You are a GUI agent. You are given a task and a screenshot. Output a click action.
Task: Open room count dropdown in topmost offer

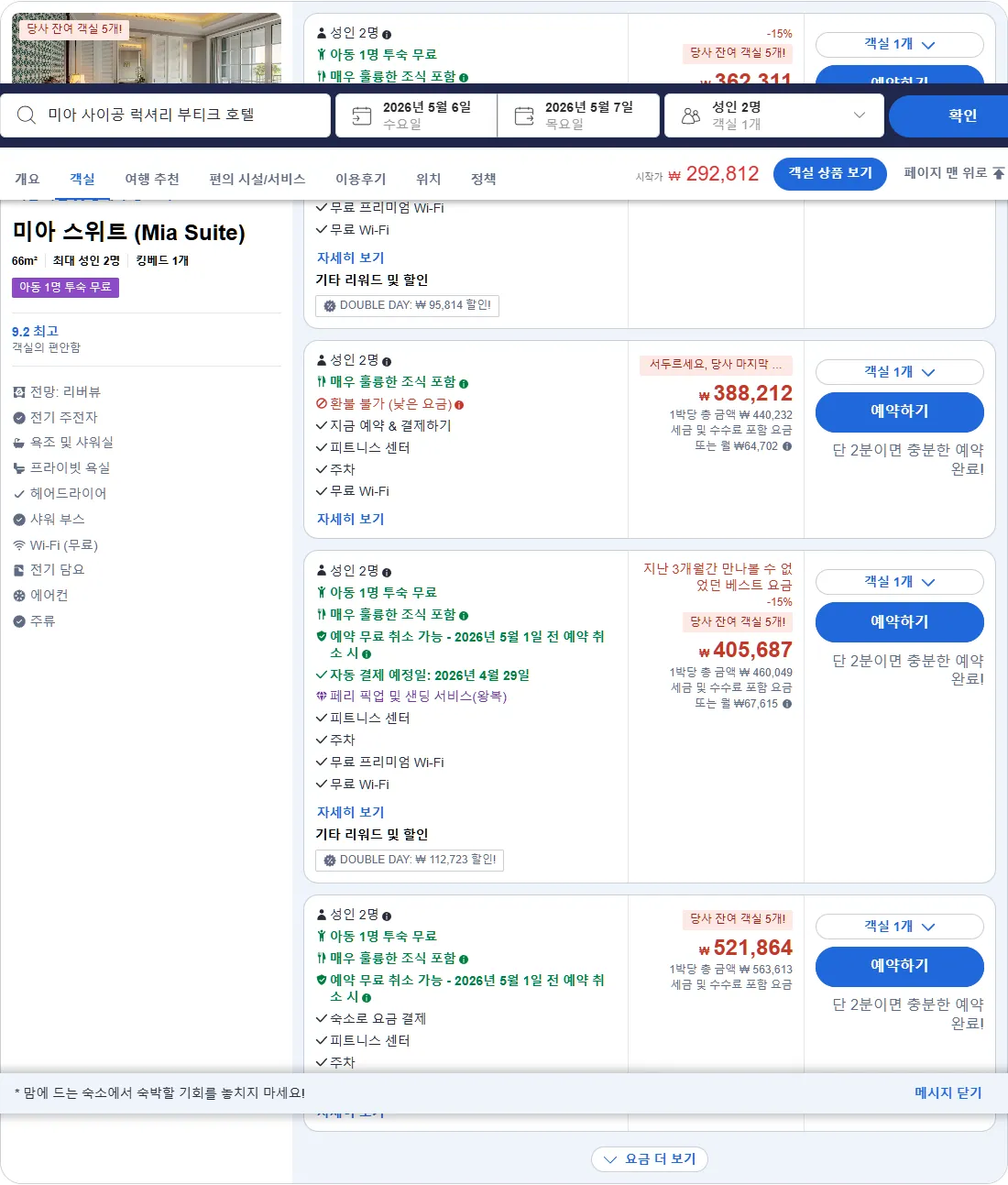pos(899,44)
